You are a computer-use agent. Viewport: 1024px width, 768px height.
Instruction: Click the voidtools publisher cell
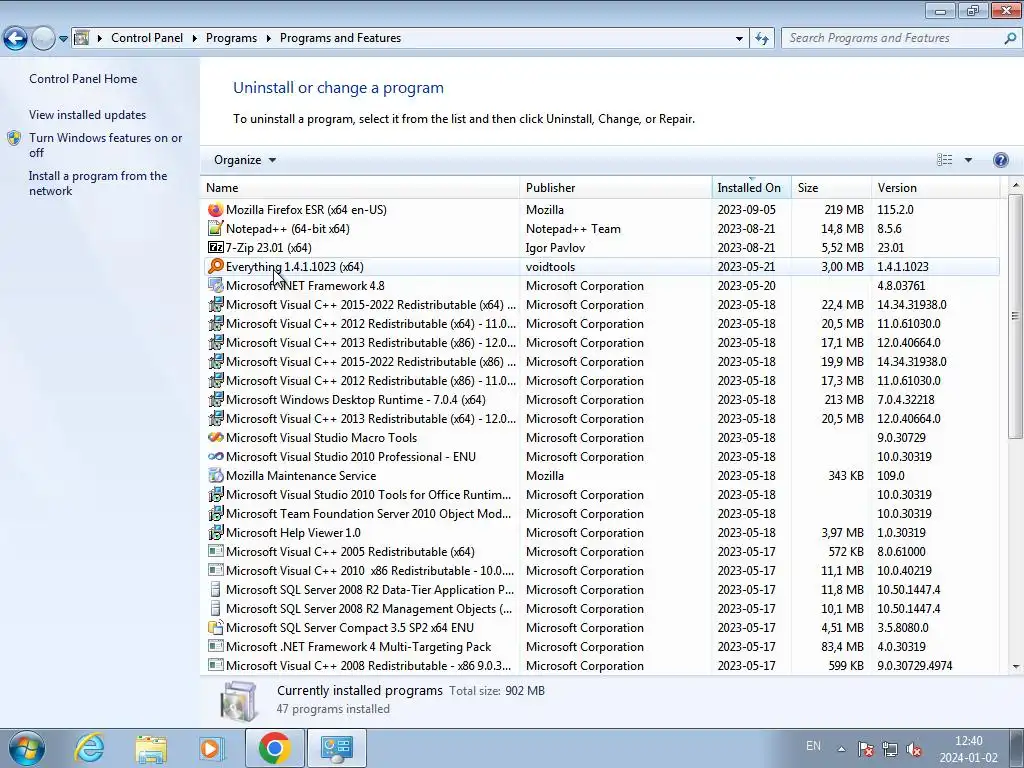pos(550,266)
